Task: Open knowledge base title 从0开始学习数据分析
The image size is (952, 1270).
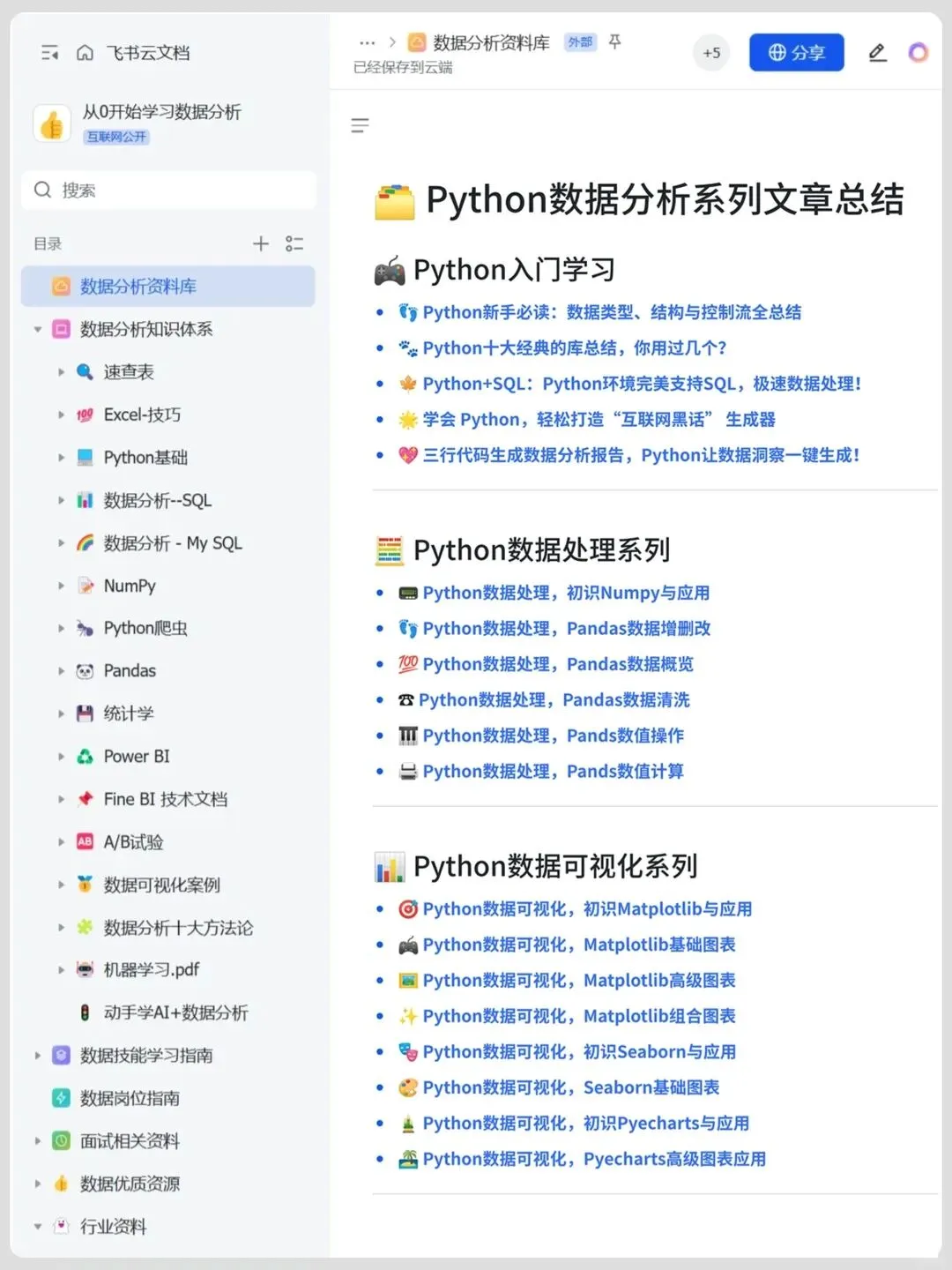Action: pyautogui.click(x=161, y=112)
